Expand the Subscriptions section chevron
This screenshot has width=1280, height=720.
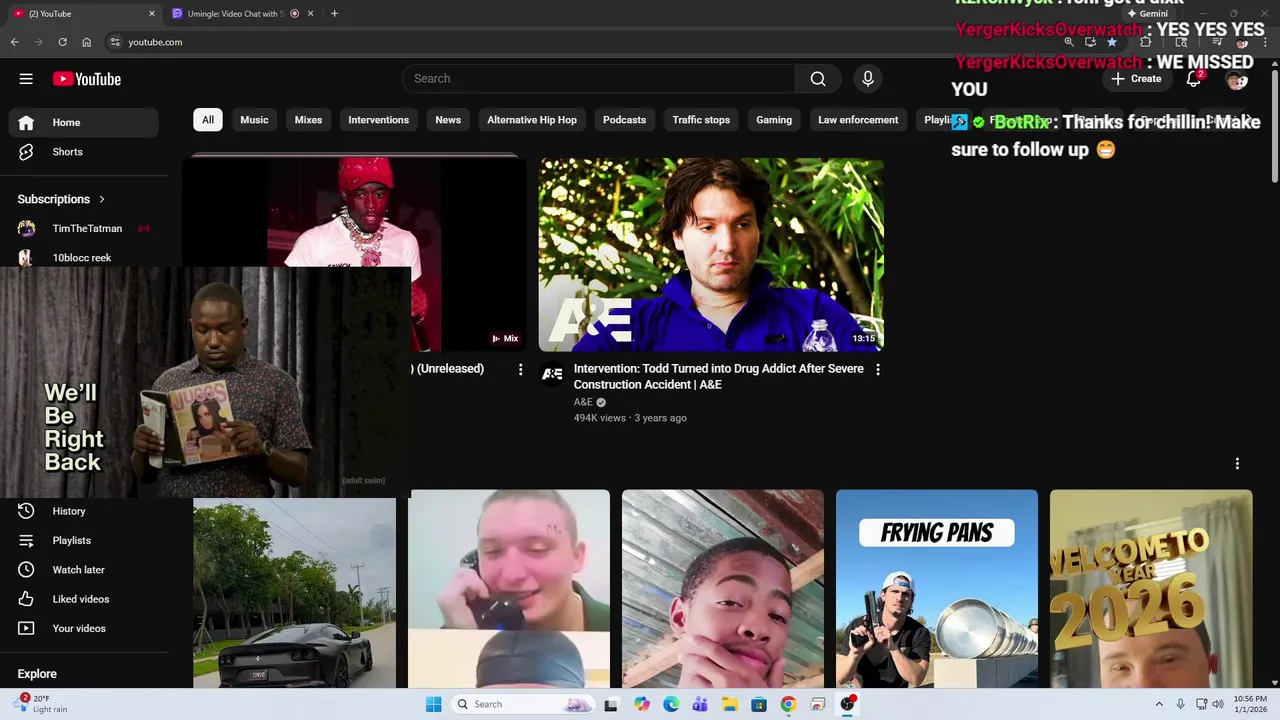[102, 199]
